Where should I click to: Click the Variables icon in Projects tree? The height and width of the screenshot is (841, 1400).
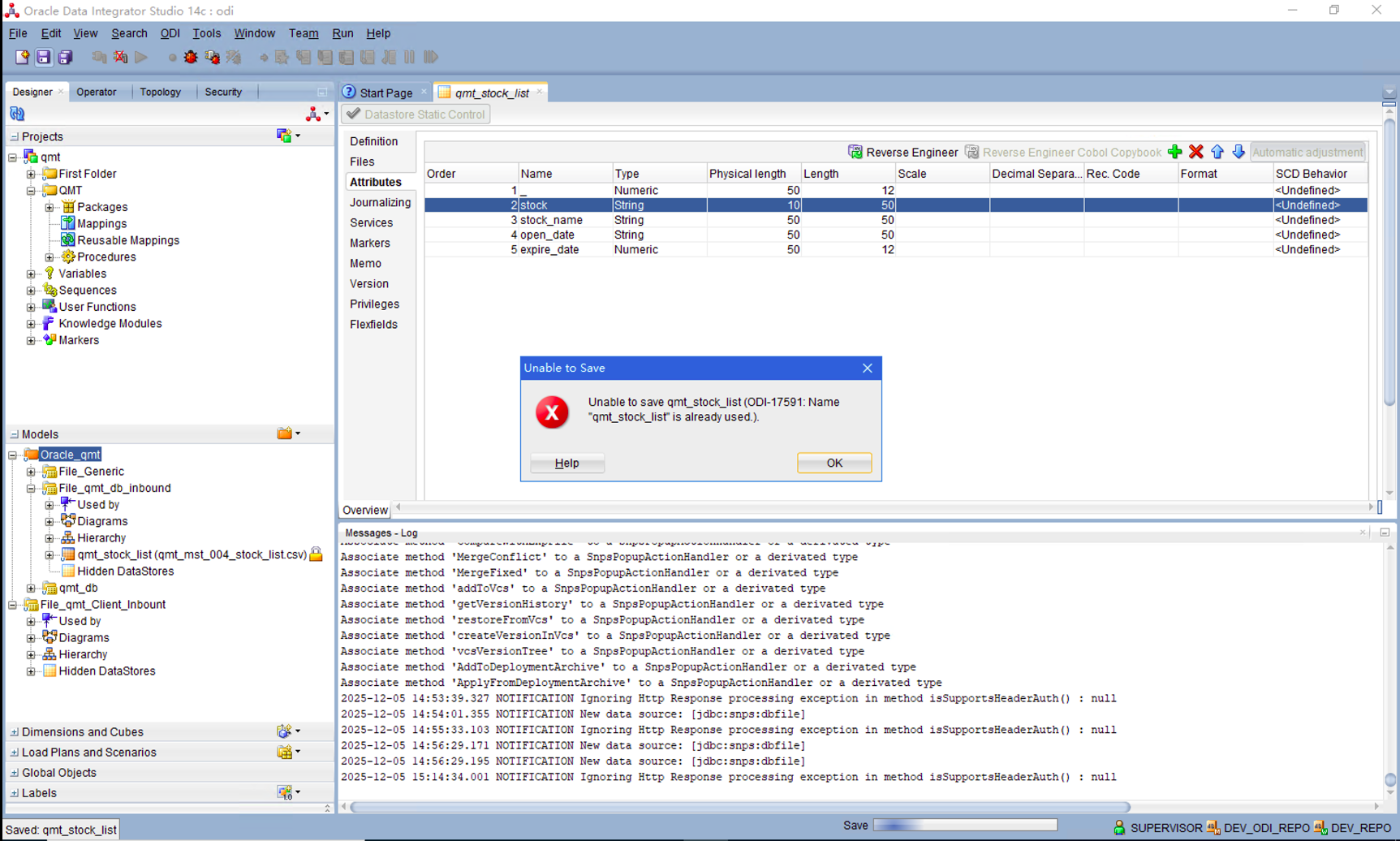point(49,274)
